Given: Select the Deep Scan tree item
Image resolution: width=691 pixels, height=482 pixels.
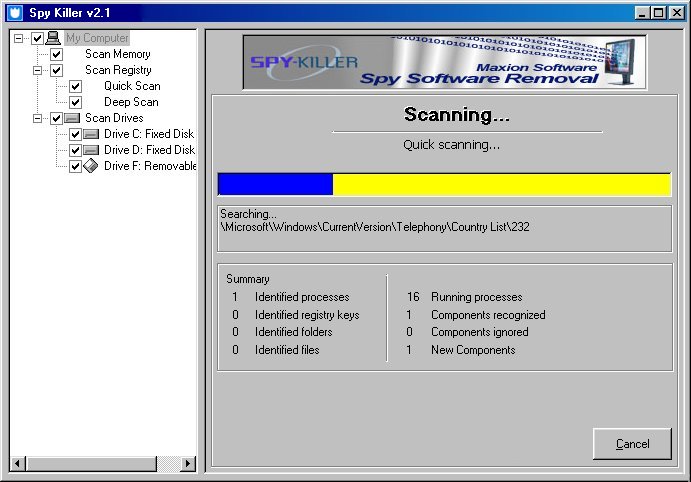Looking at the screenshot, I should pyautogui.click(x=131, y=102).
